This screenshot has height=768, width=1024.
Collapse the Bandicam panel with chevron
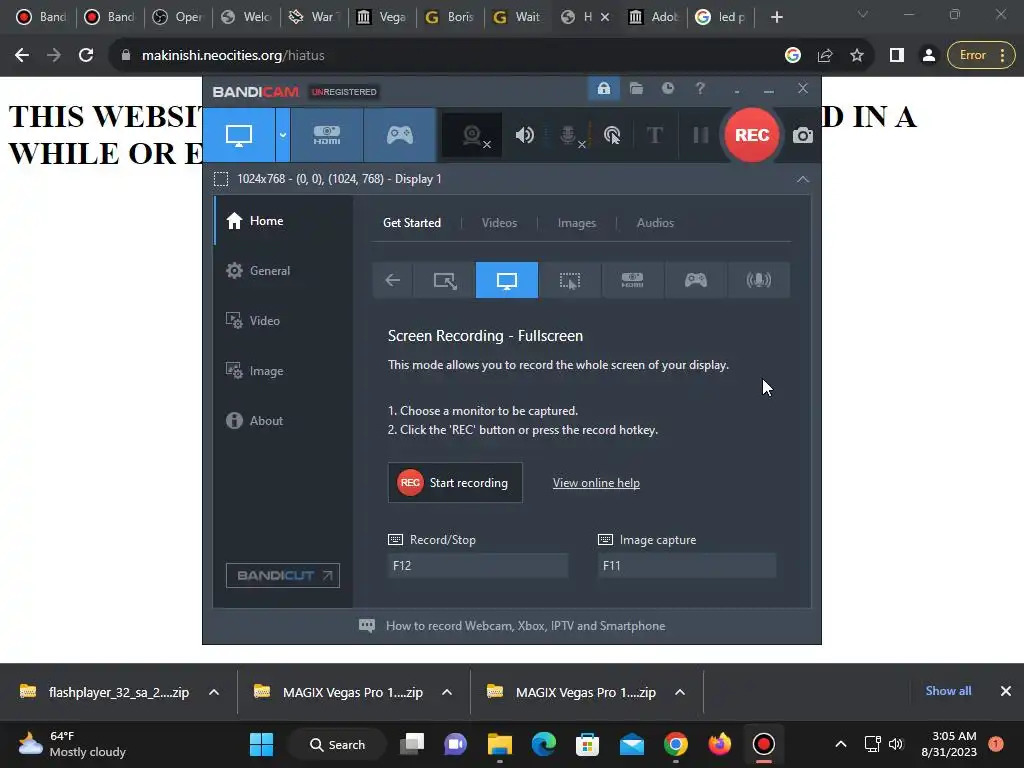[803, 179]
